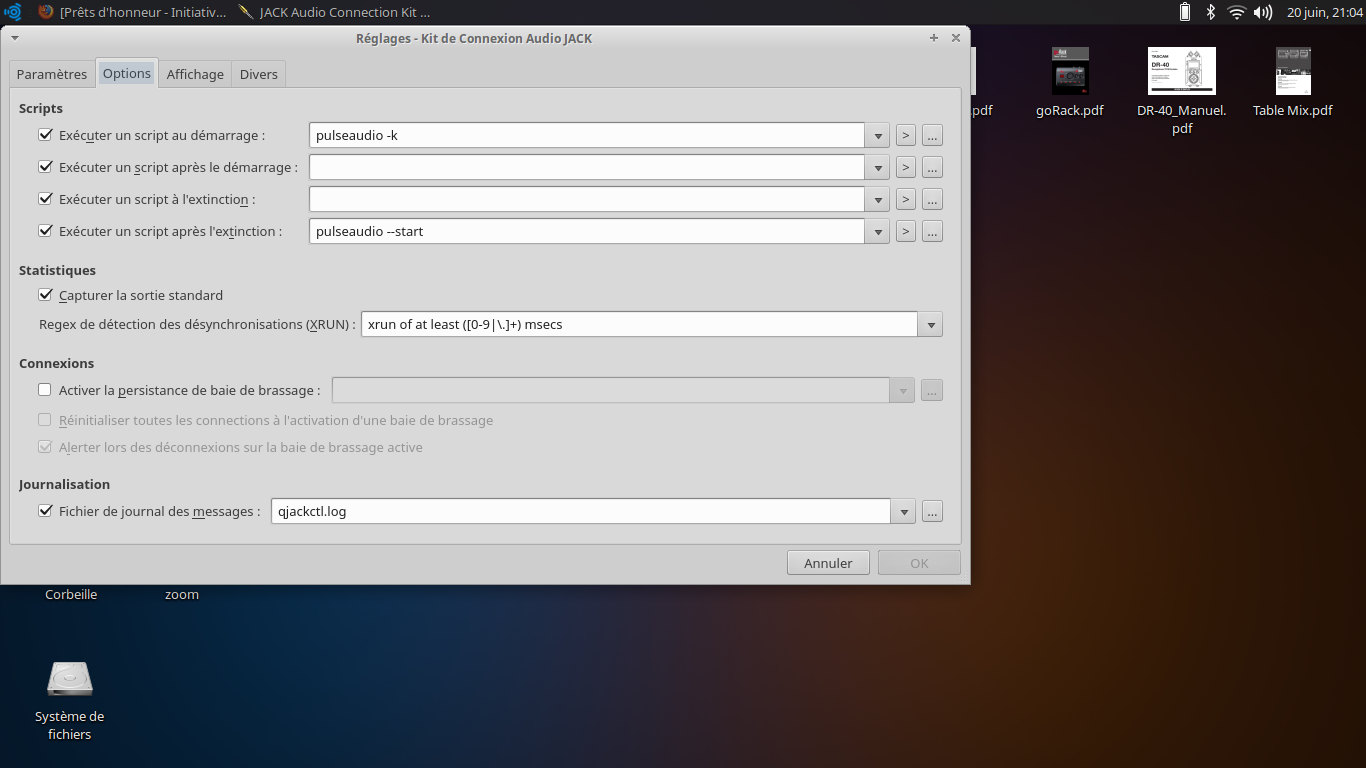The width and height of the screenshot is (1366, 768).
Task: Click into the pulseaudio --start script field
Action: pos(587,231)
